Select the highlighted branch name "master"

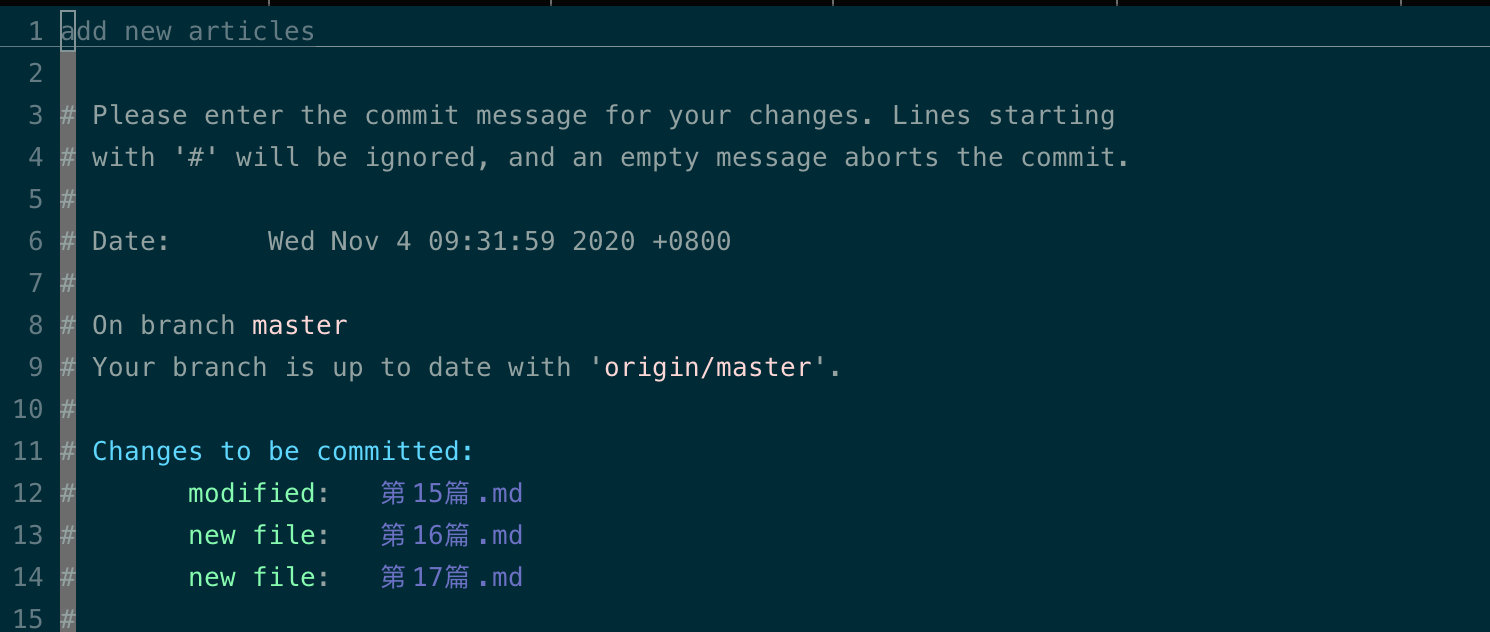(x=300, y=325)
